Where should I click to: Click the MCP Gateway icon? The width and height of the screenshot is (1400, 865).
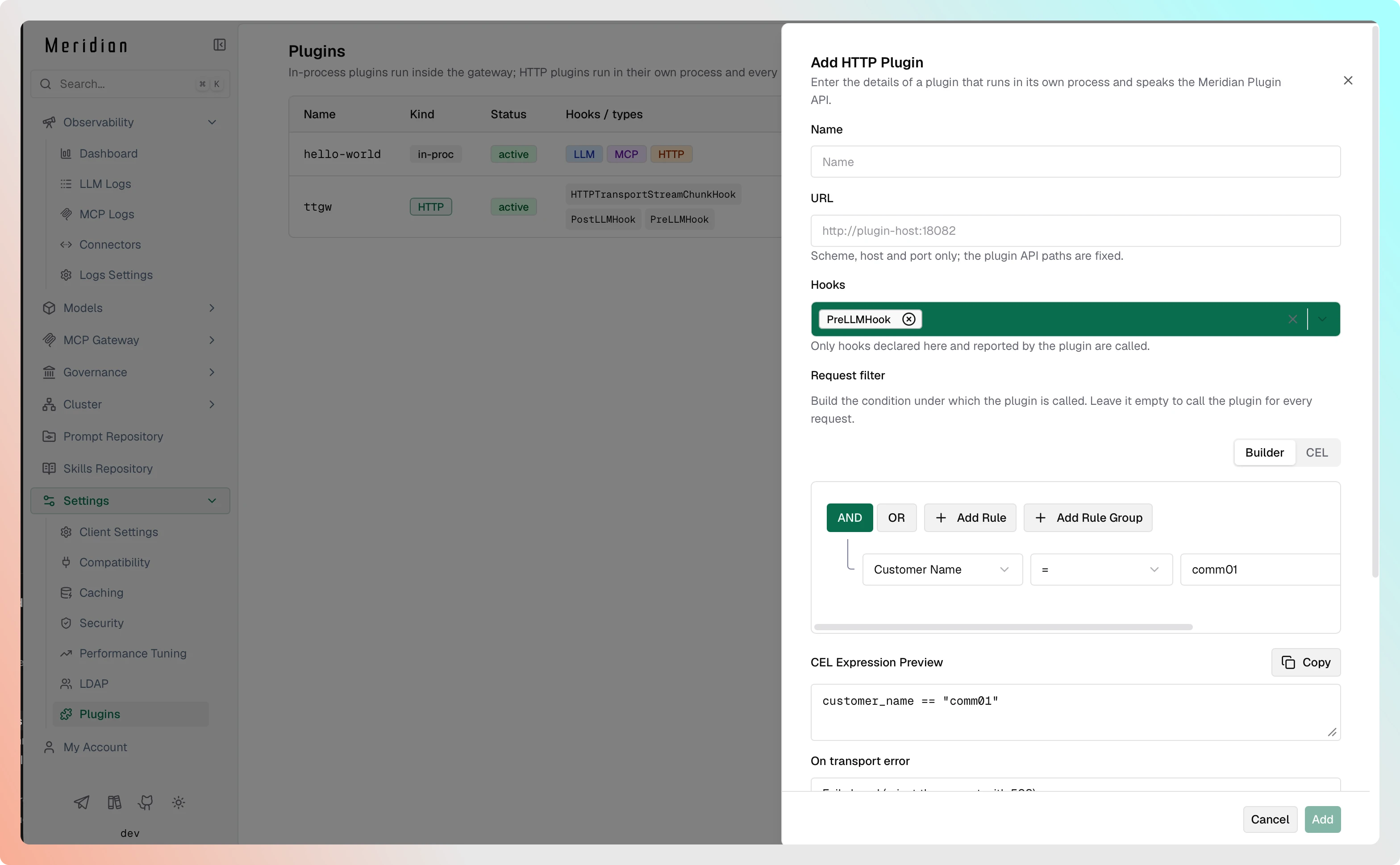tap(49, 340)
